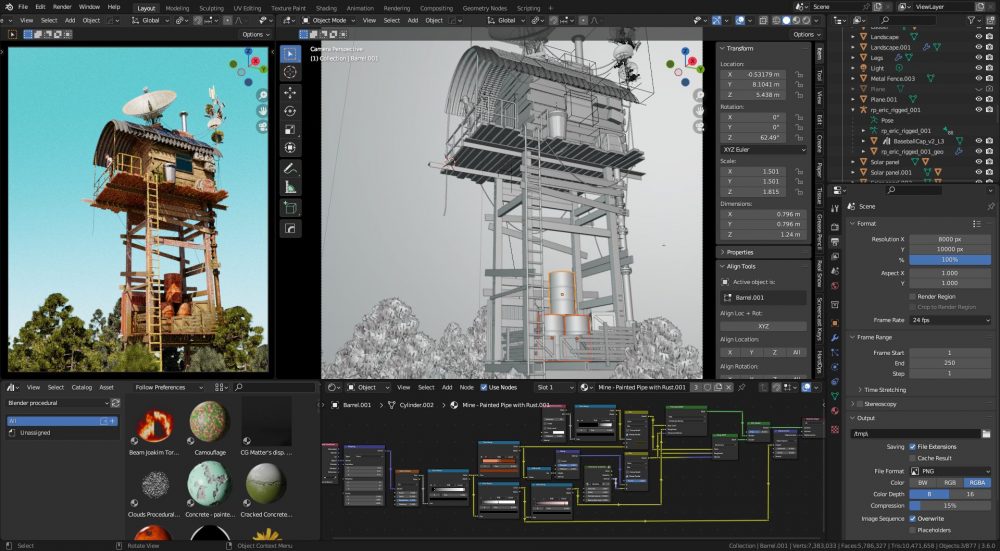The image size is (1000, 551).
Task: Select the Measure tool
Action: tap(290, 187)
